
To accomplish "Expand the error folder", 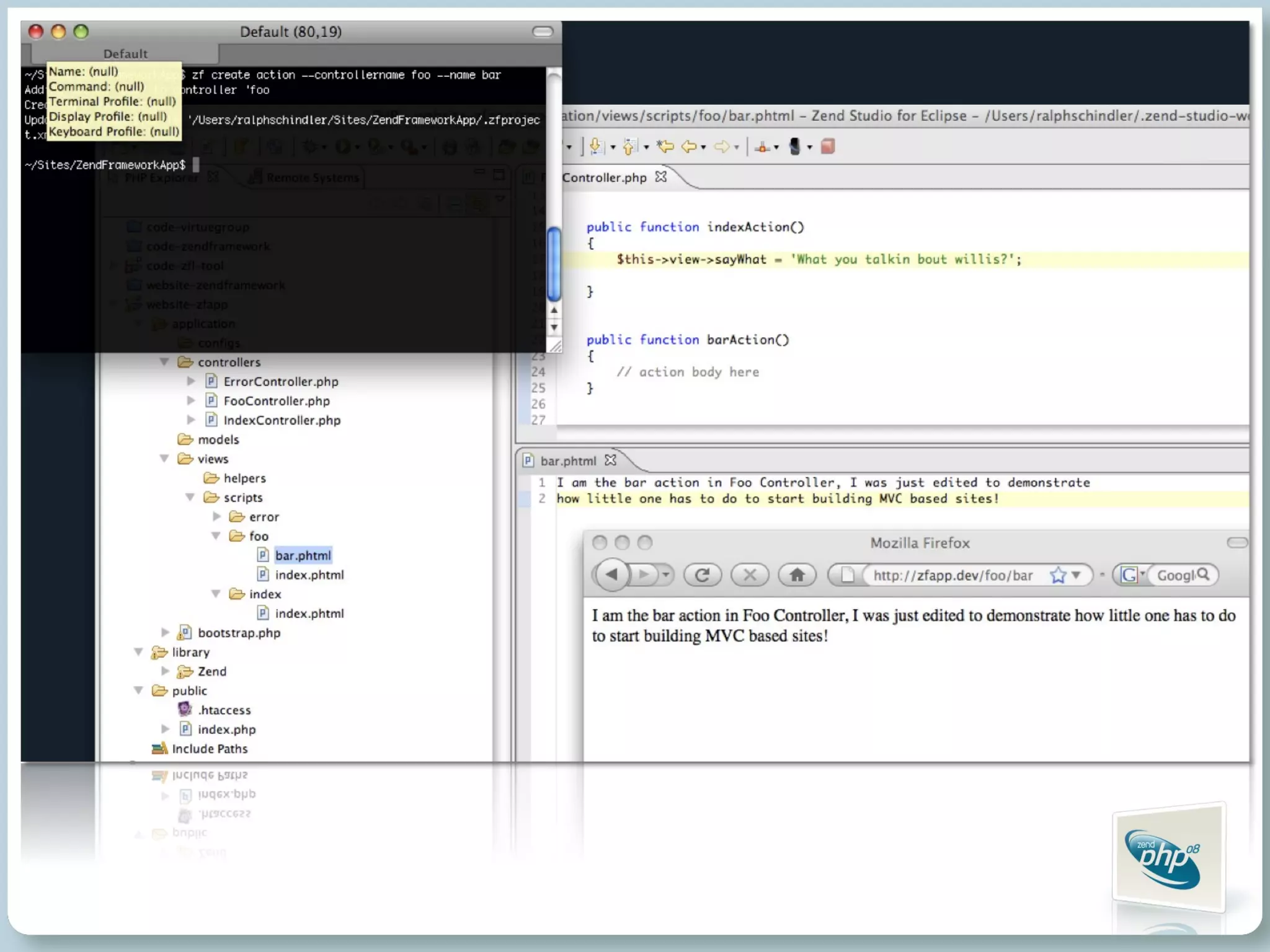I will click(x=216, y=516).
